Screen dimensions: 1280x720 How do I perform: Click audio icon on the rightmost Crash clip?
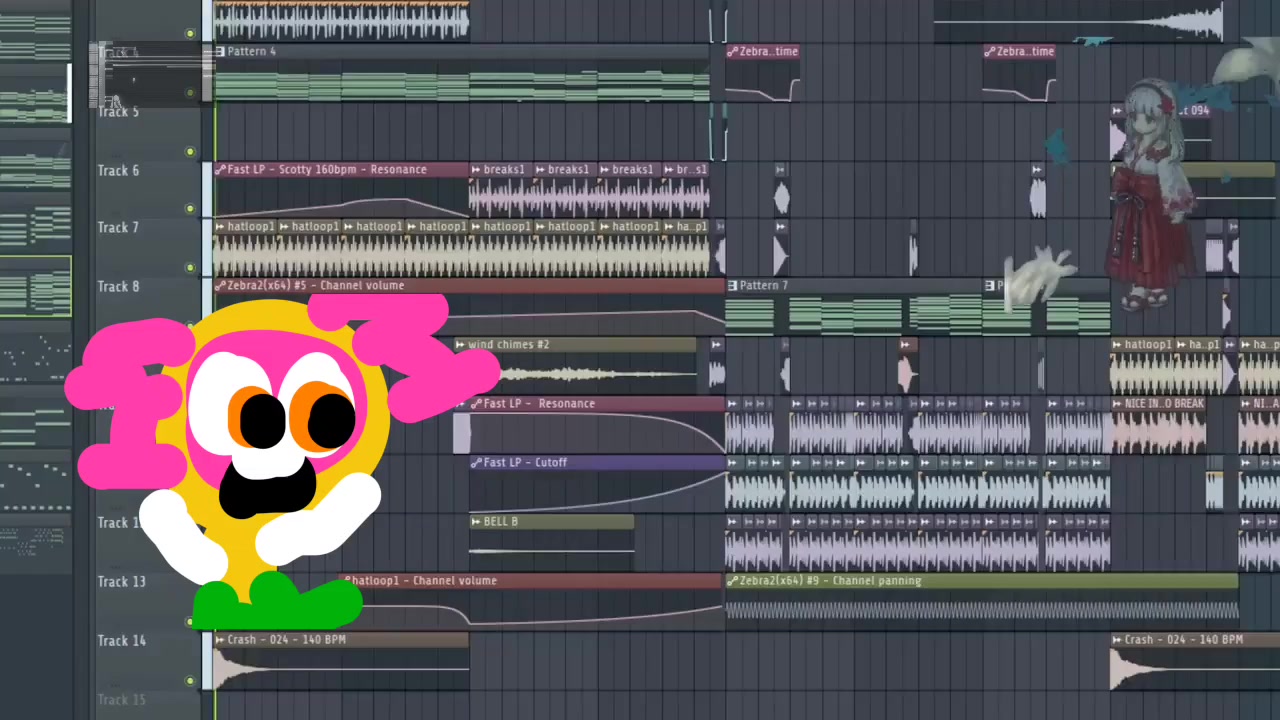[1117, 640]
